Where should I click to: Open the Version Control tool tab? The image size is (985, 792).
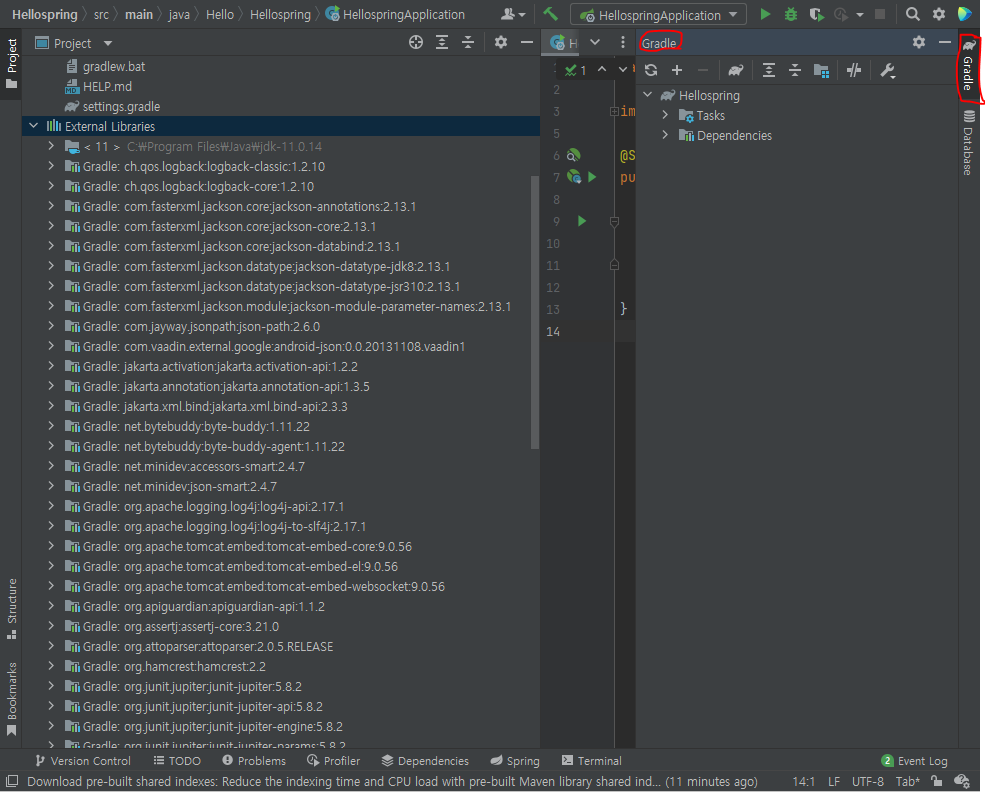coord(83,761)
